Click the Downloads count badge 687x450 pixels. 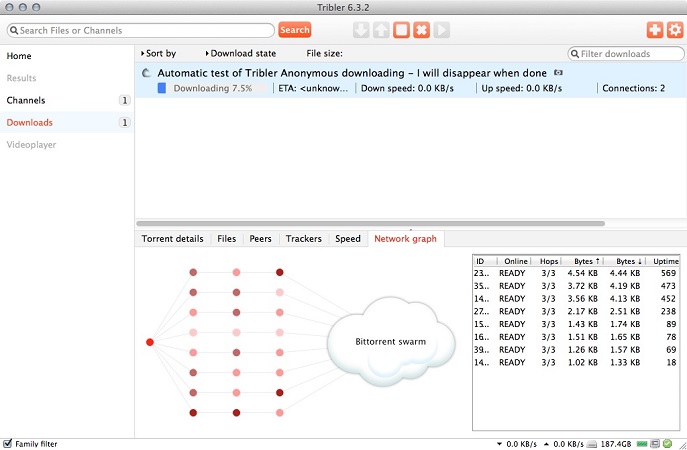click(124, 123)
